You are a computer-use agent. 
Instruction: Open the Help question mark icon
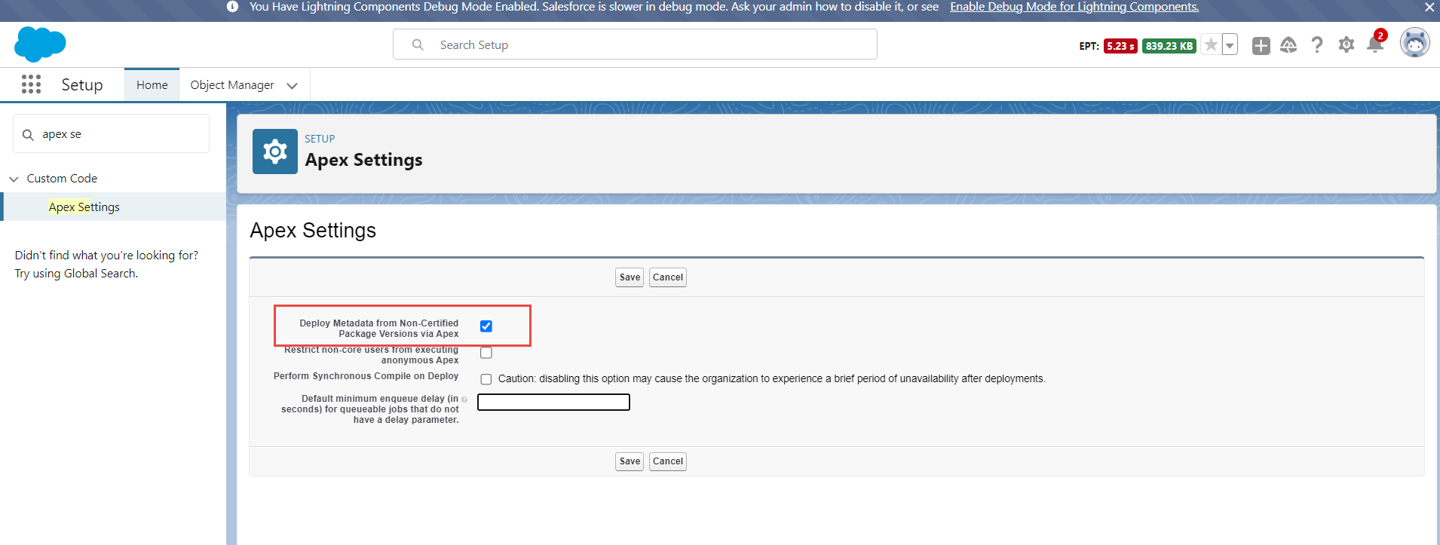(x=1317, y=45)
